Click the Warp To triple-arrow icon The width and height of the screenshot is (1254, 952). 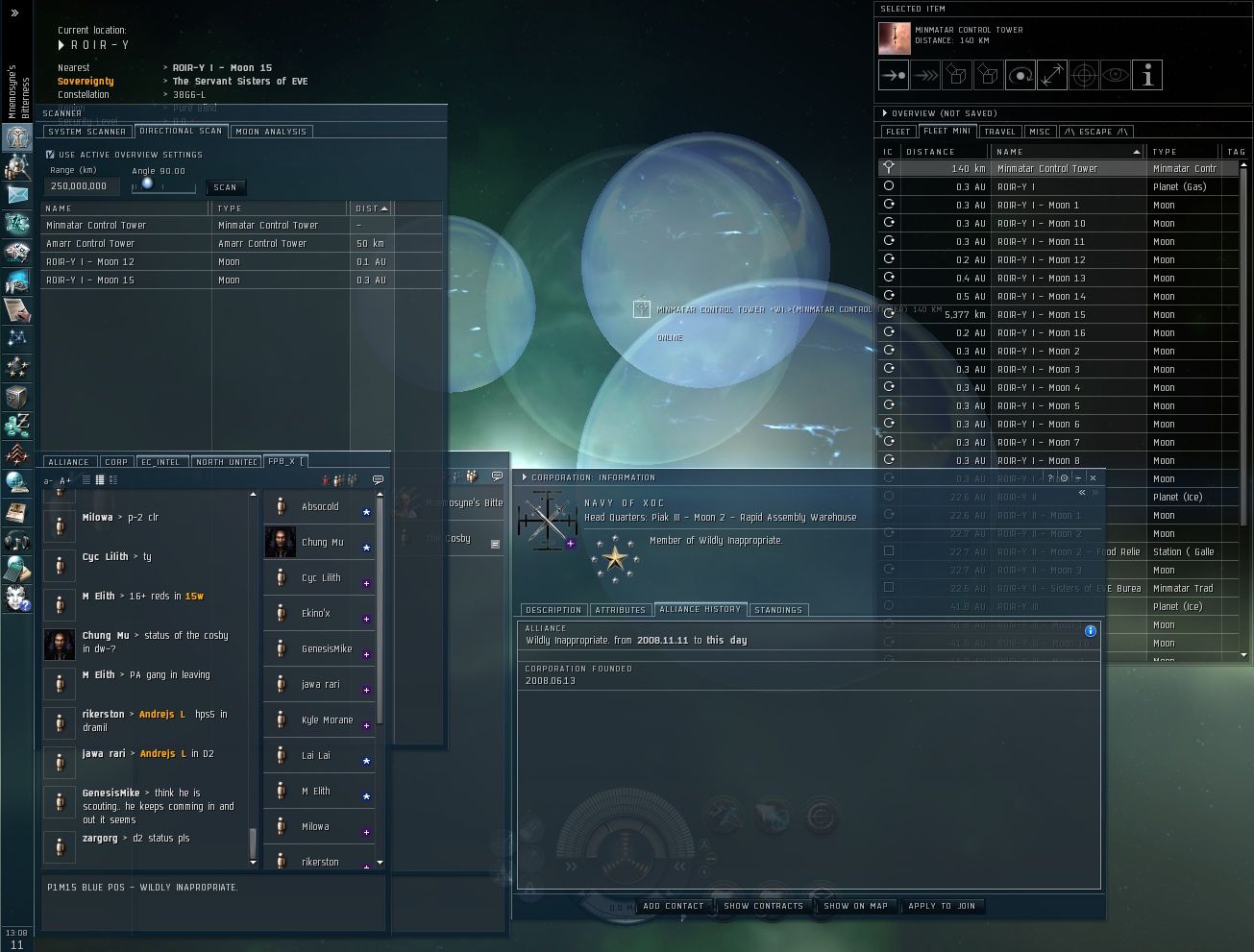pos(925,75)
